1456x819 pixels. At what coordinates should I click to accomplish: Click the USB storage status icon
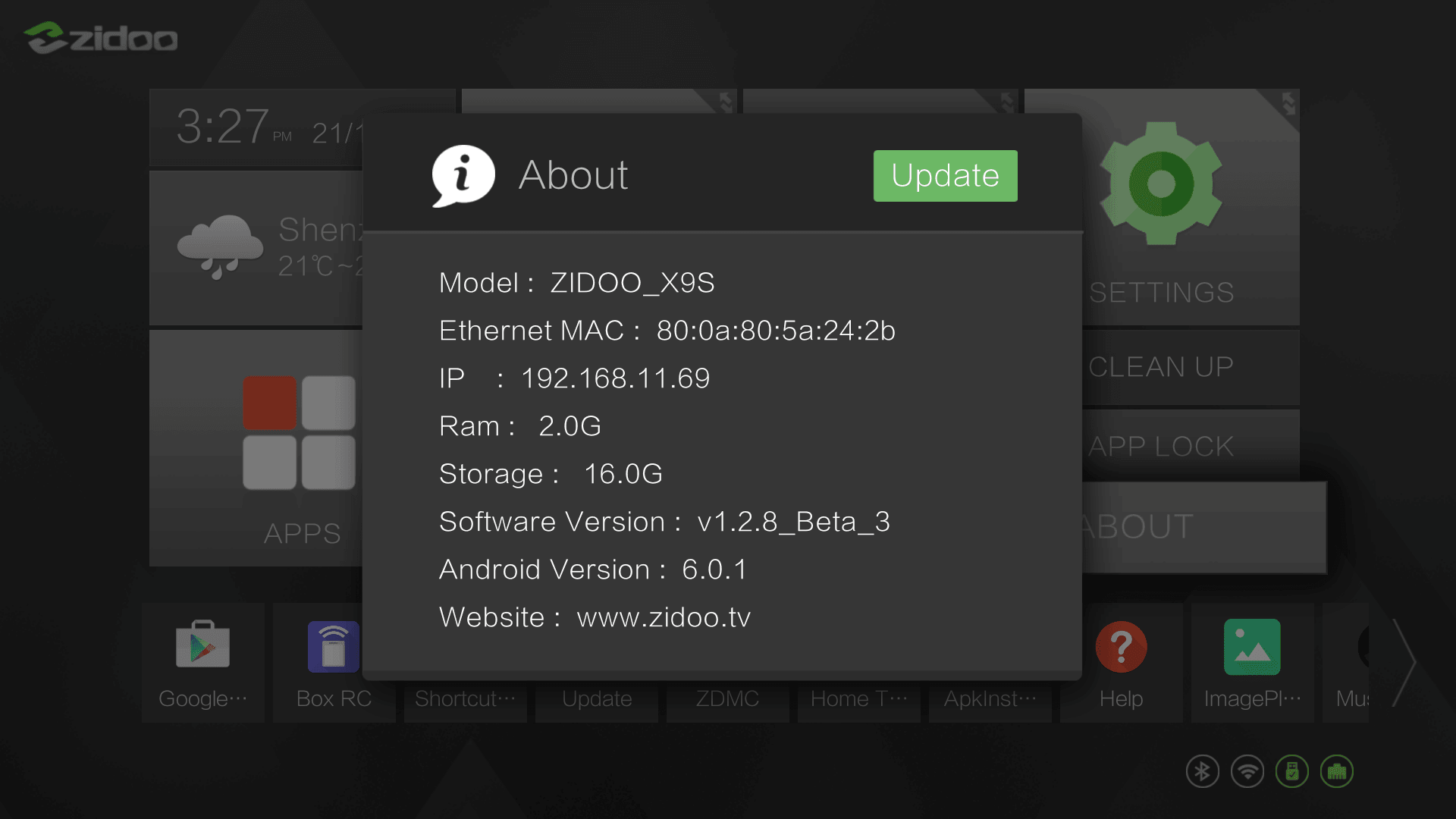tap(1292, 772)
